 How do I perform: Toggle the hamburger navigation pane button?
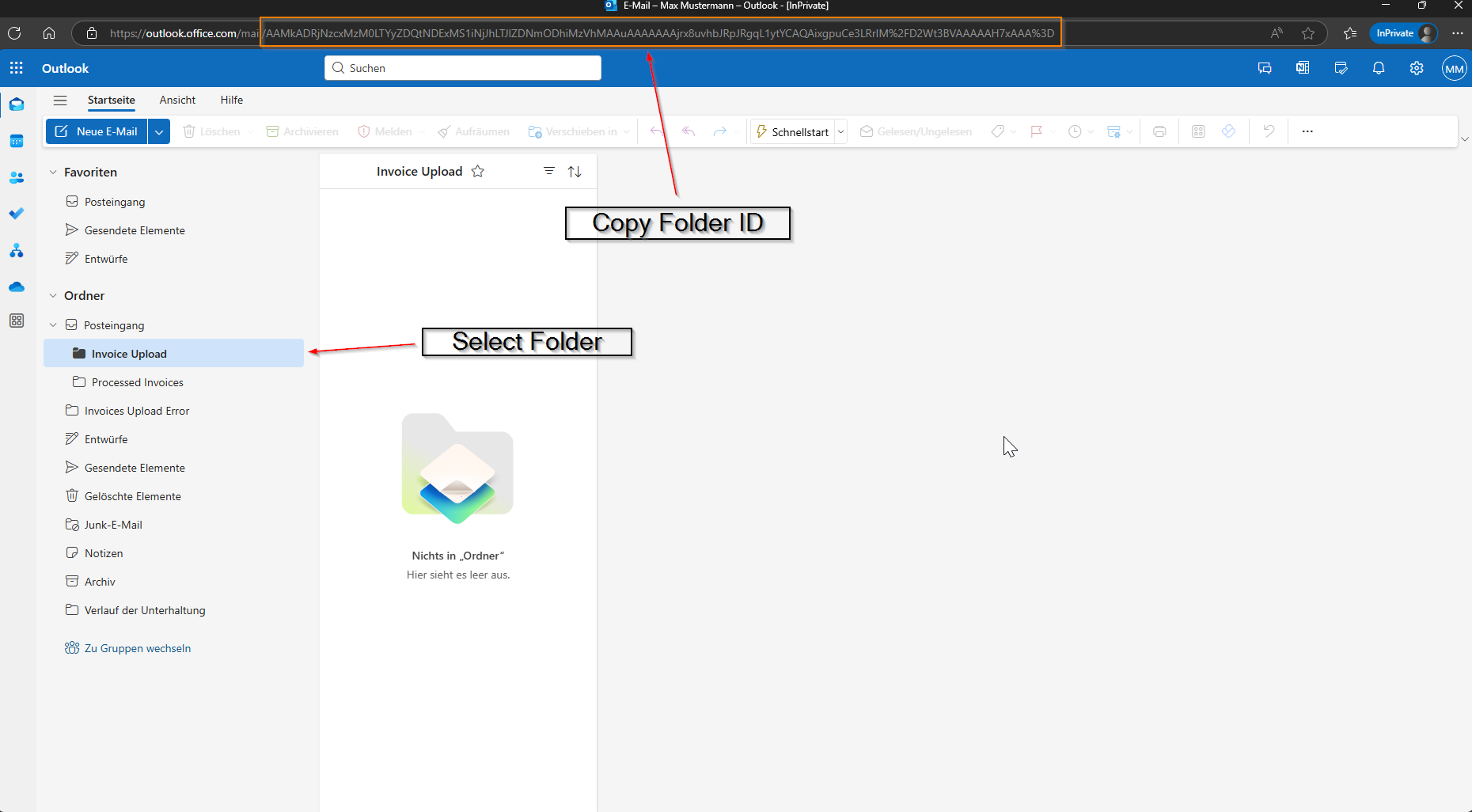[60, 101]
